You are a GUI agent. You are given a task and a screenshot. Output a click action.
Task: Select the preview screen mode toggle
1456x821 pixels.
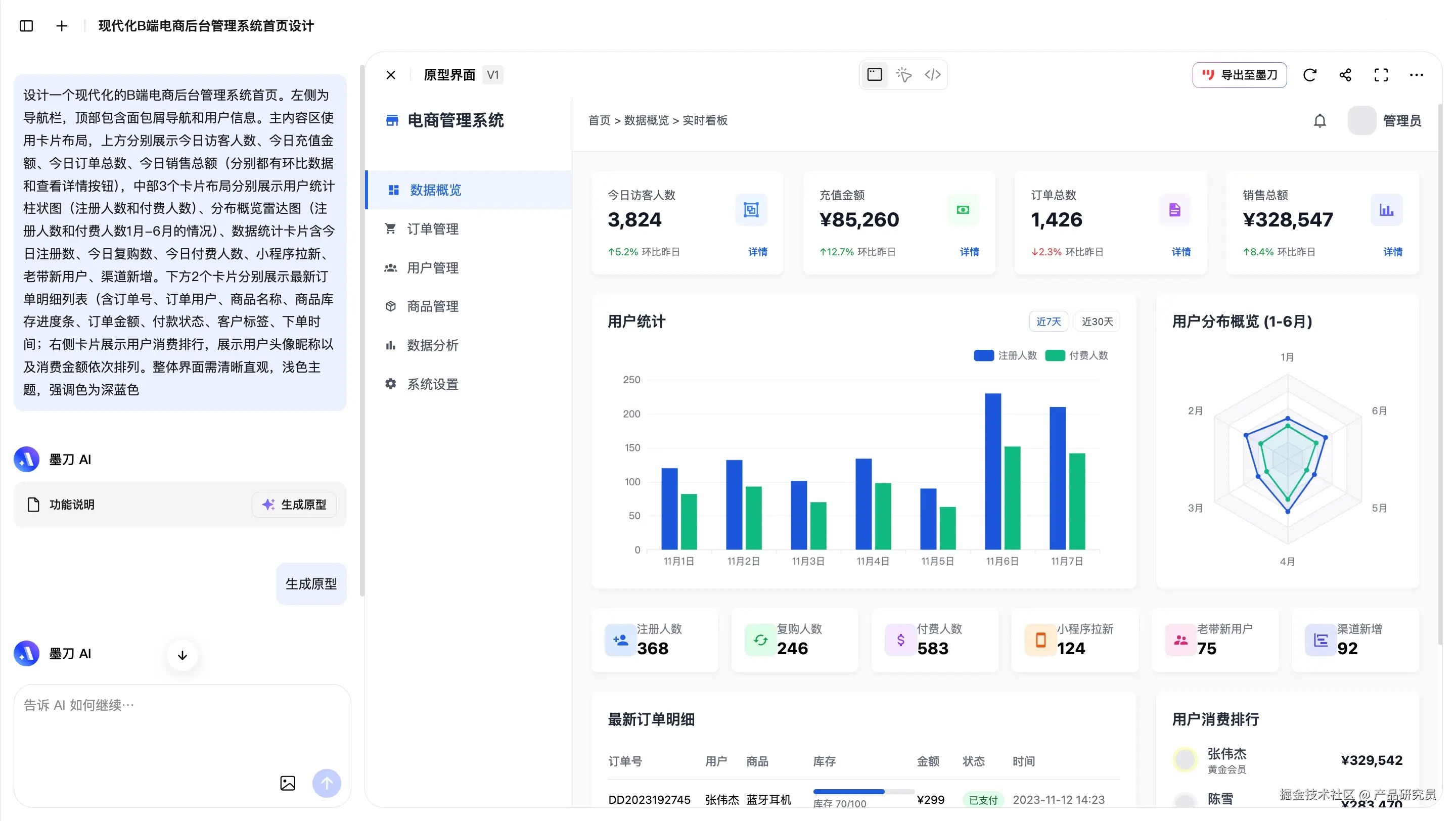[x=875, y=75]
